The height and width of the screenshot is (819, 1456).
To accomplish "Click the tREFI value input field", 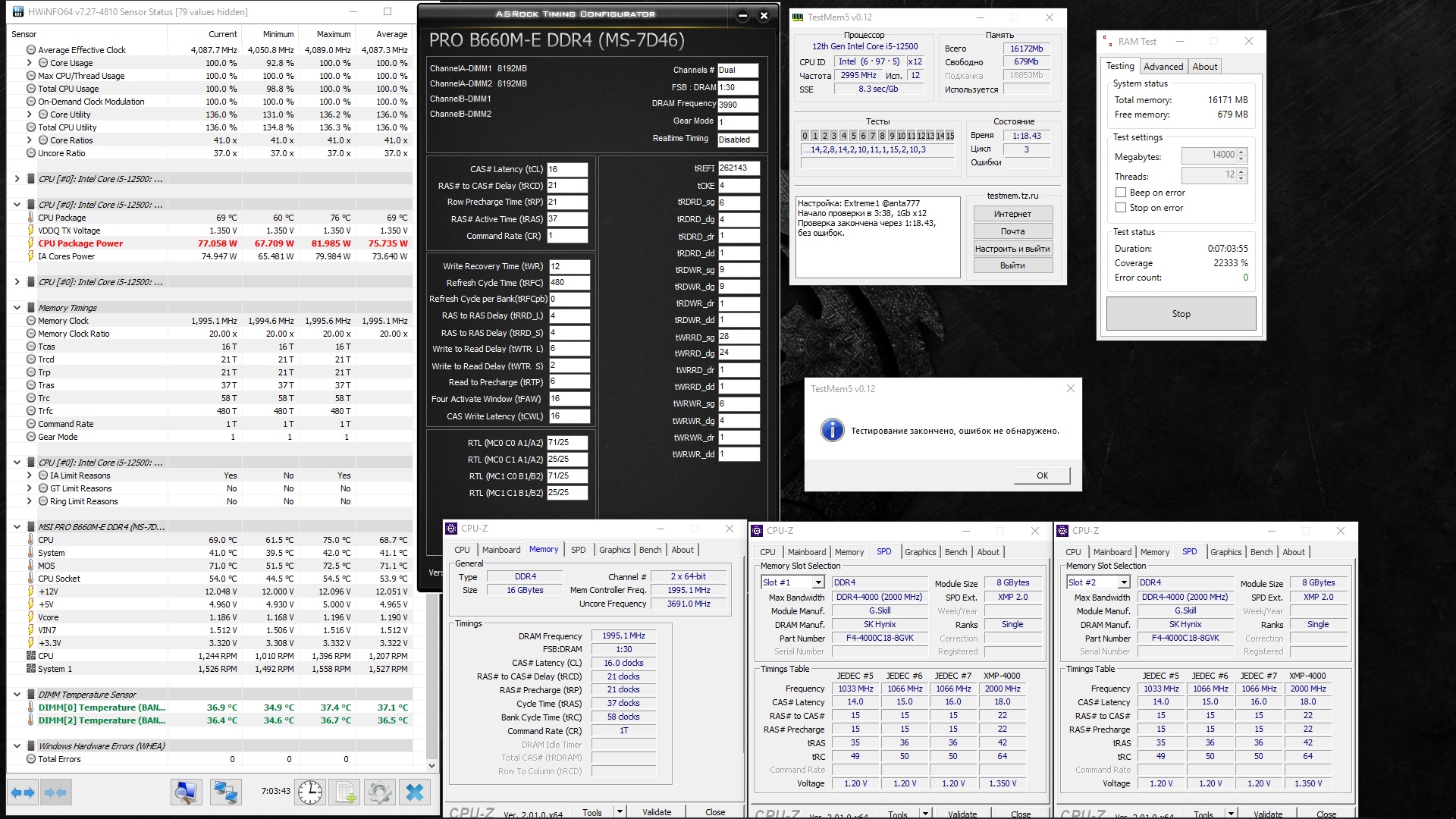I will [x=738, y=168].
